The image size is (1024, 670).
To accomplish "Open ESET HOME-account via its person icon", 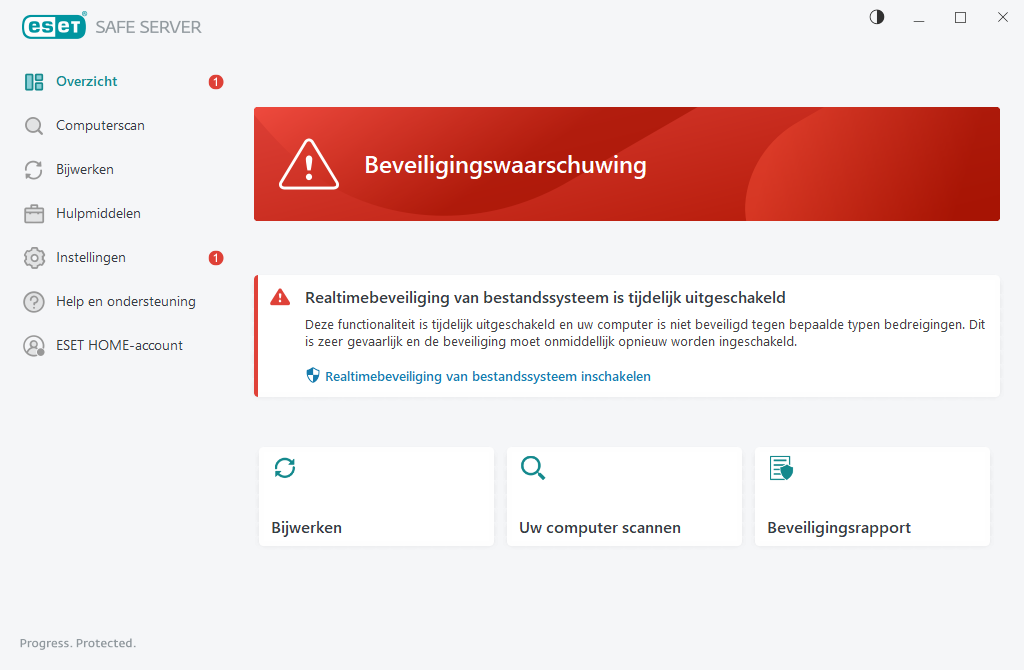I will (x=34, y=345).
